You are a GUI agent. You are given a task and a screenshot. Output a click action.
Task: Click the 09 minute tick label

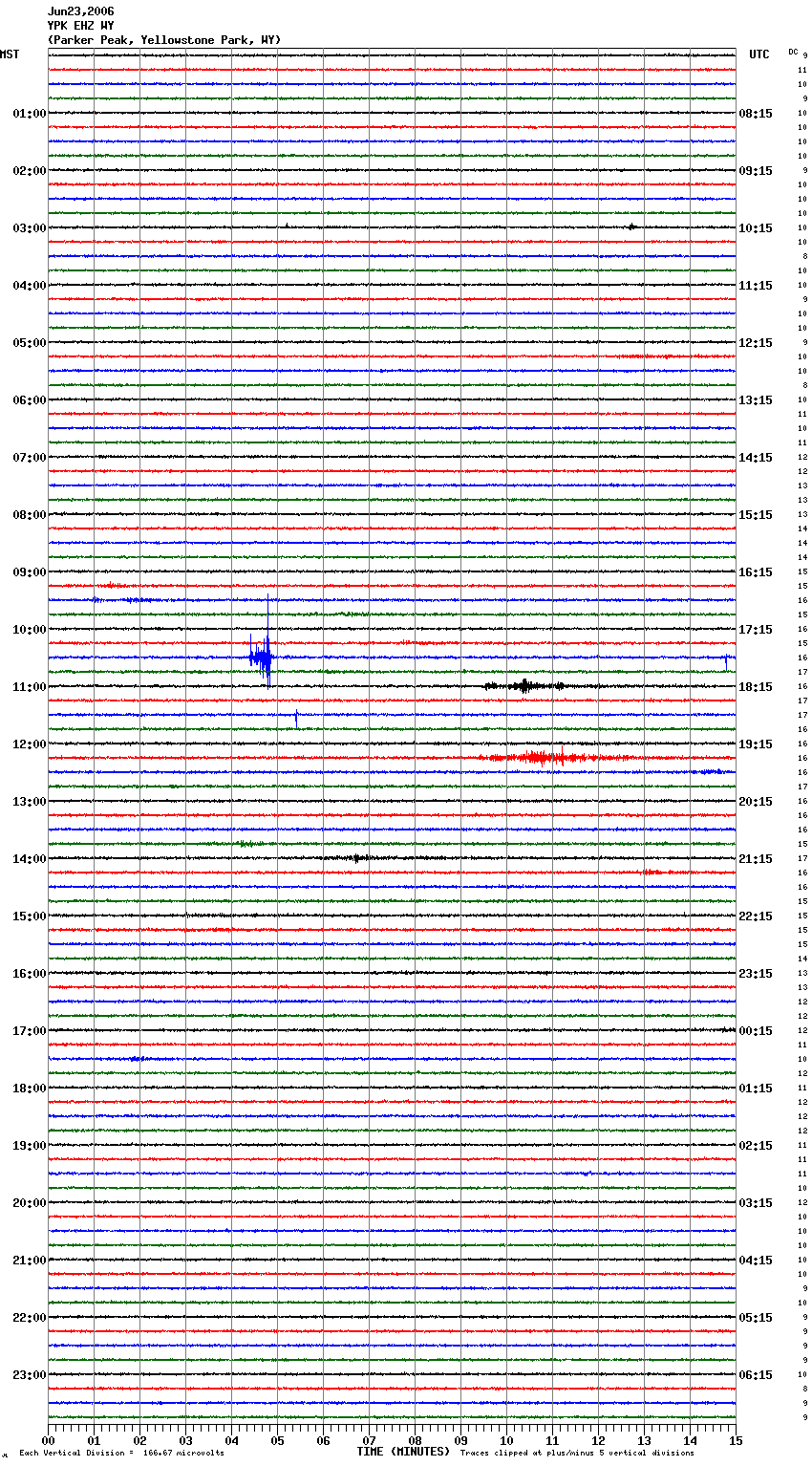tap(461, 1440)
